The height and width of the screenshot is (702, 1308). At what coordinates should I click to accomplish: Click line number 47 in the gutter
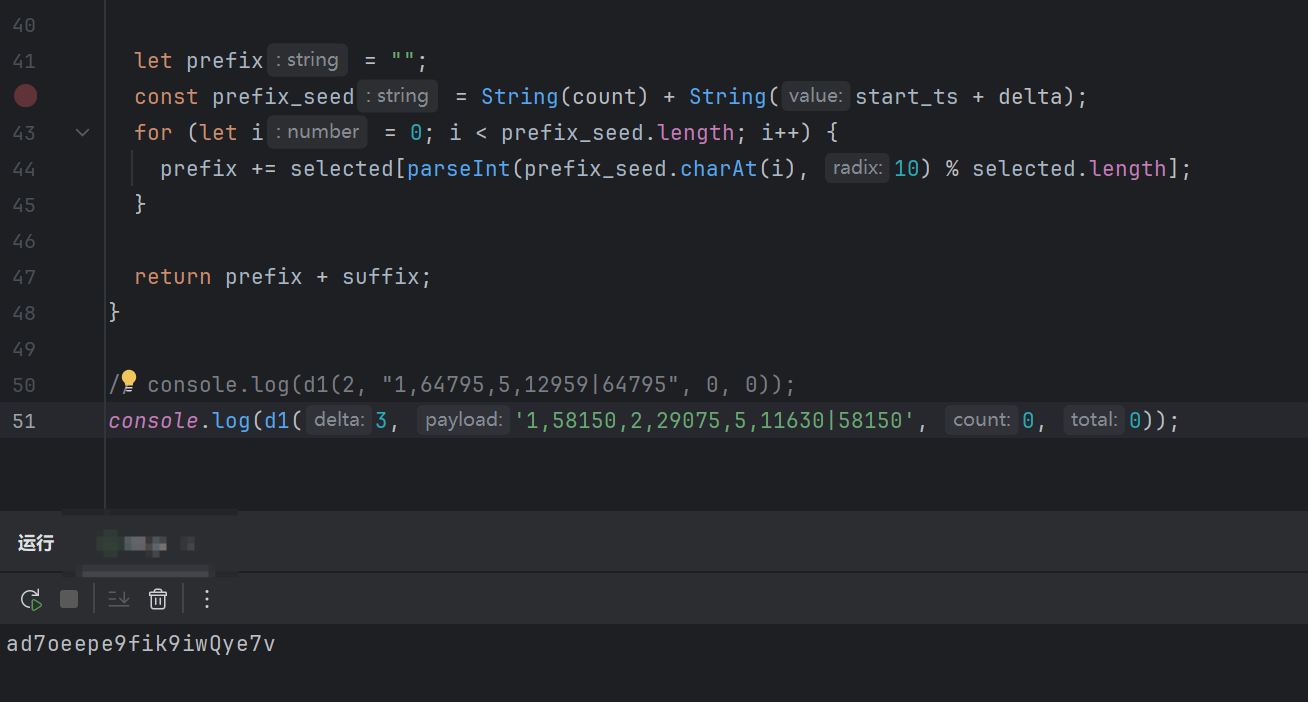(x=24, y=277)
